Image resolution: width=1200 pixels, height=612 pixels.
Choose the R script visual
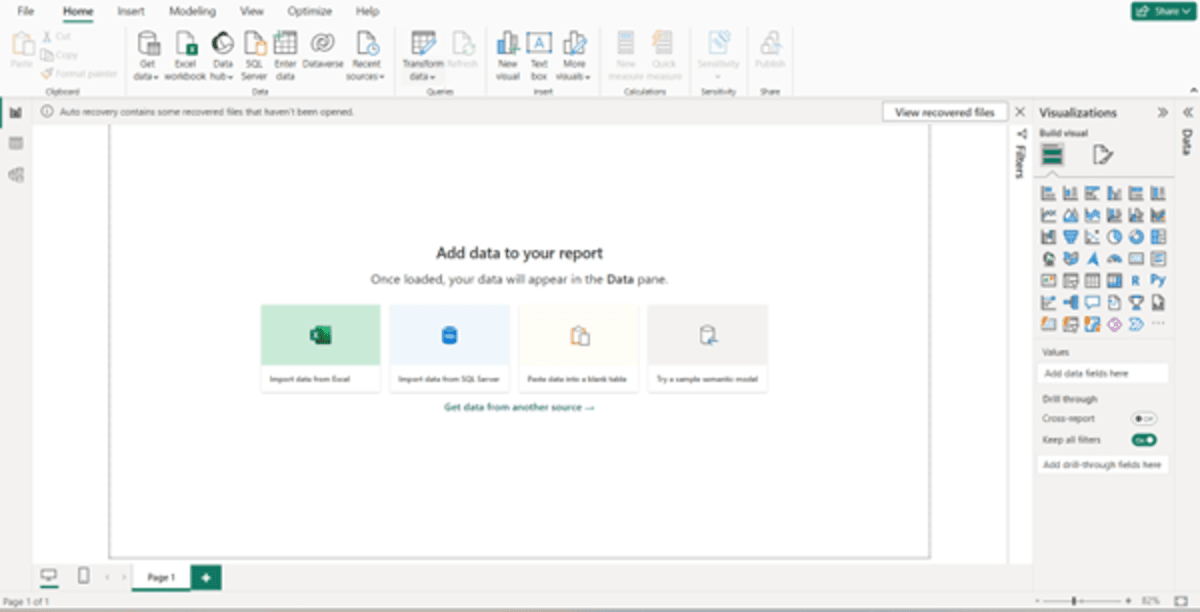pos(1136,281)
